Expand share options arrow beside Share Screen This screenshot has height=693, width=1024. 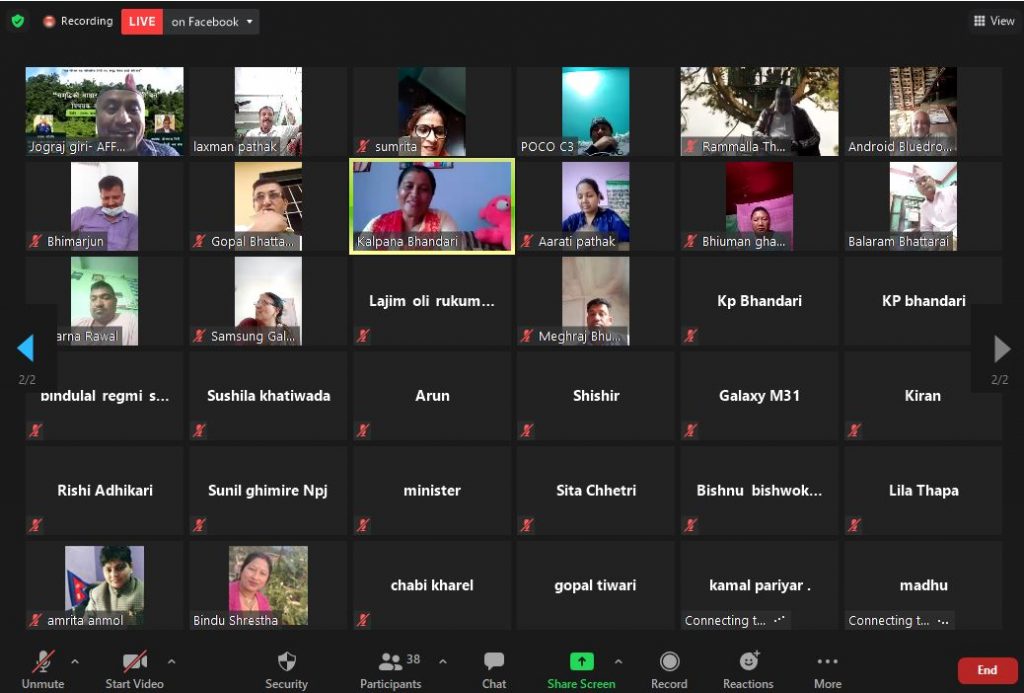click(x=618, y=661)
